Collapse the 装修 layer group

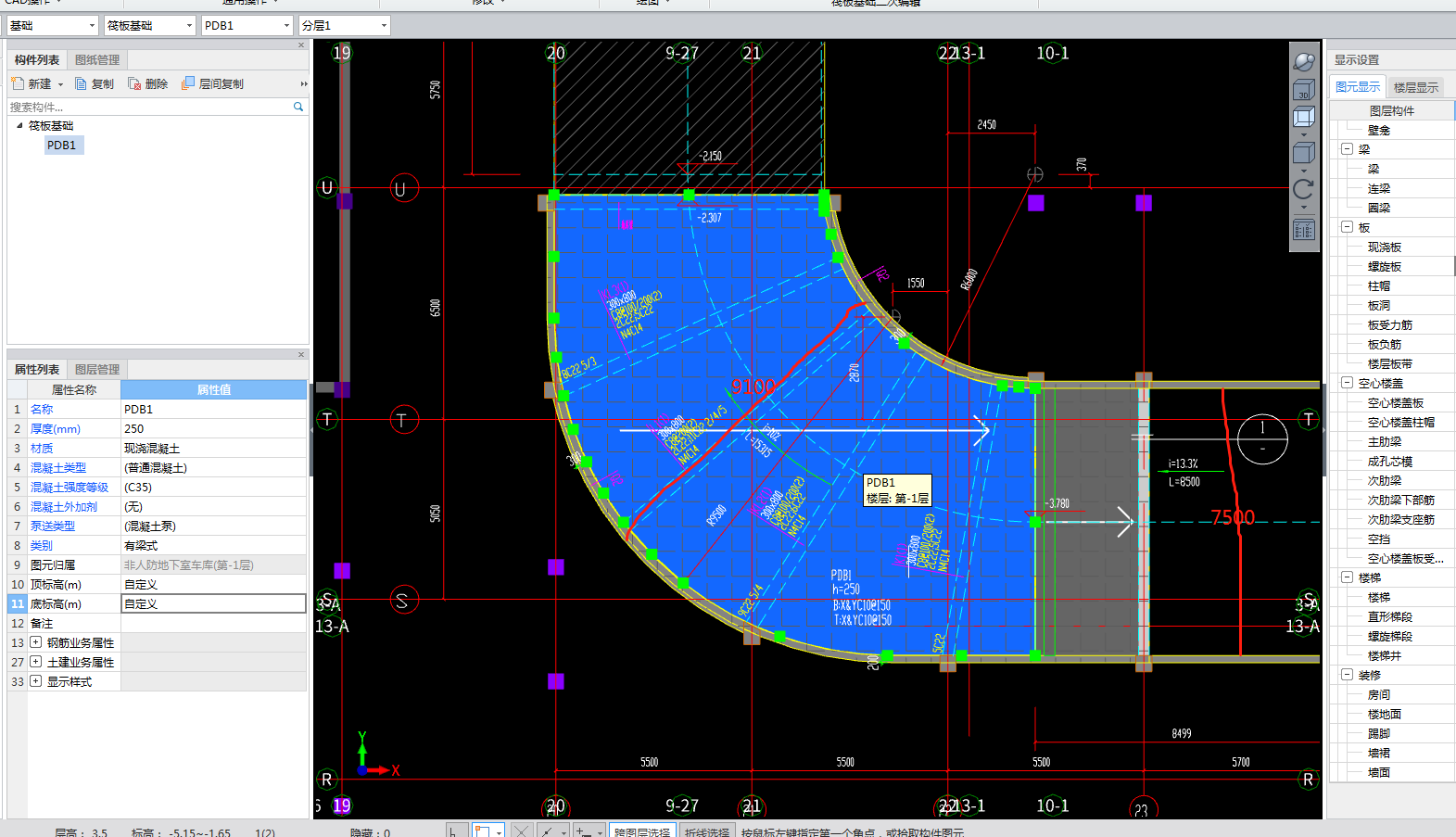click(x=1347, y=674)
